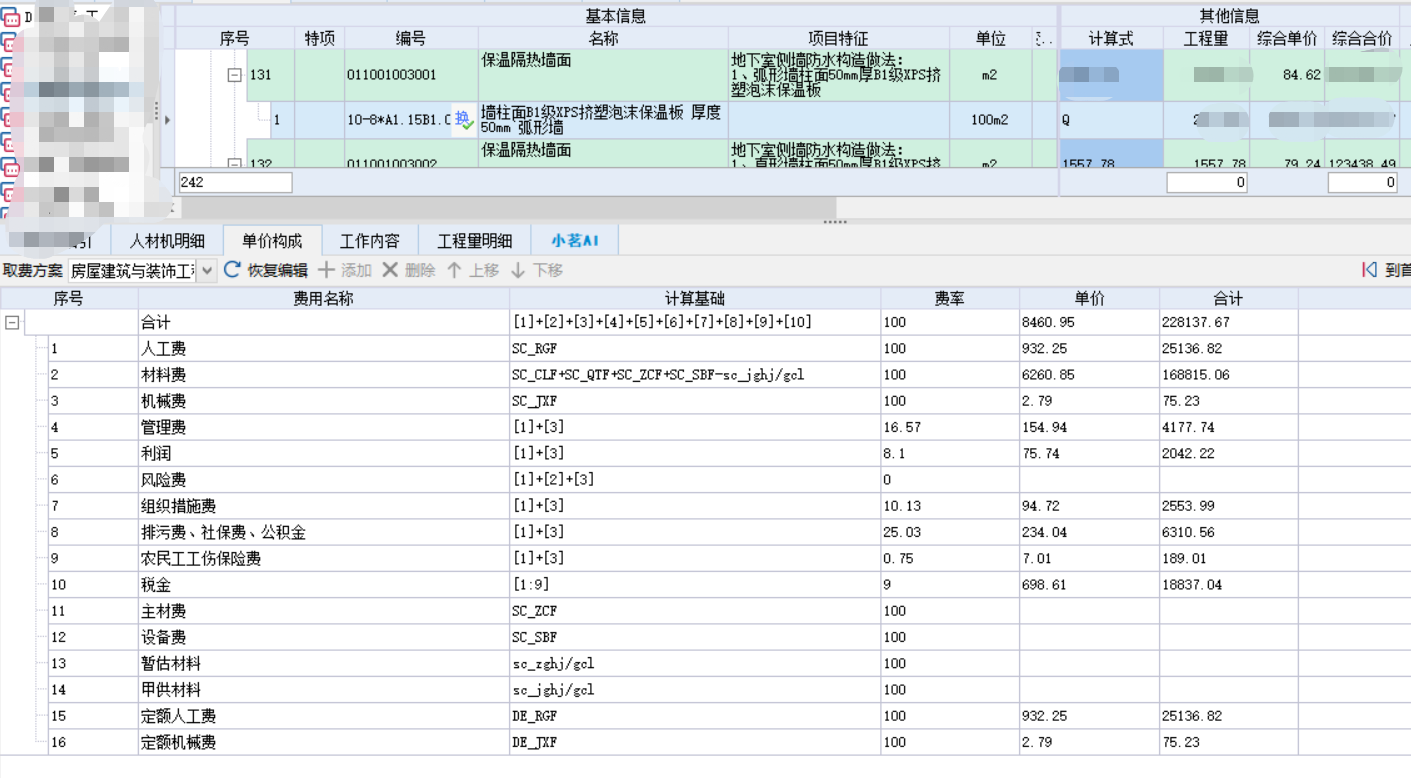This screenshot has width=1411, height=778.
Task: Select the 人工费 row
Action: click(x=705, y=348)
